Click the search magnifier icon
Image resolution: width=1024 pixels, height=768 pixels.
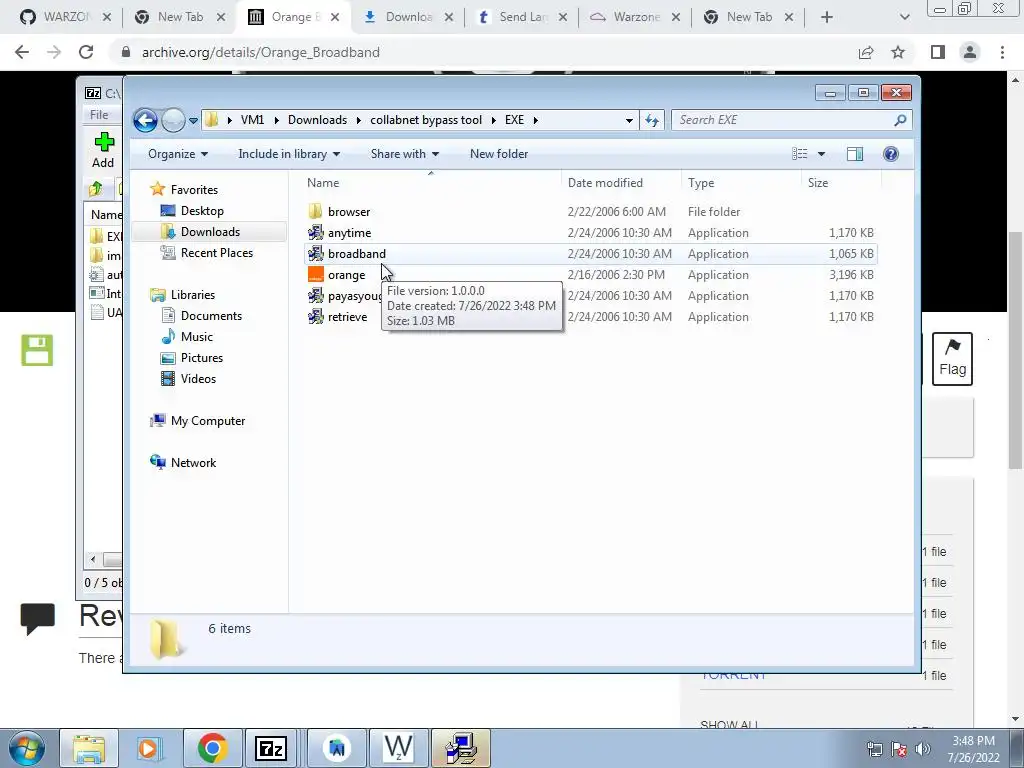(x=901, y=120)
